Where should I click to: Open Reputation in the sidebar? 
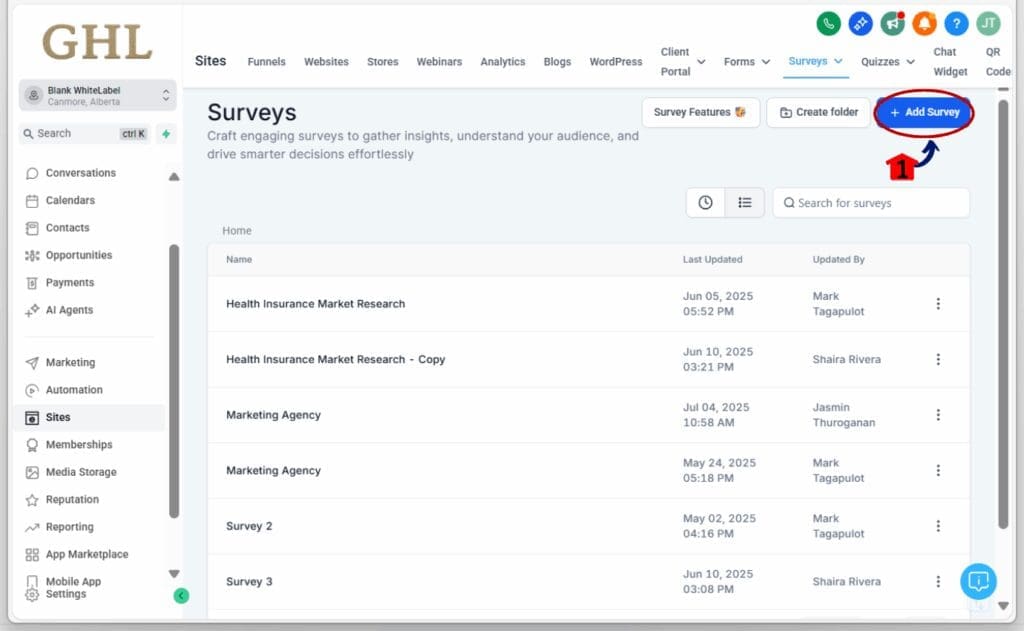click(x=72, y=500)
